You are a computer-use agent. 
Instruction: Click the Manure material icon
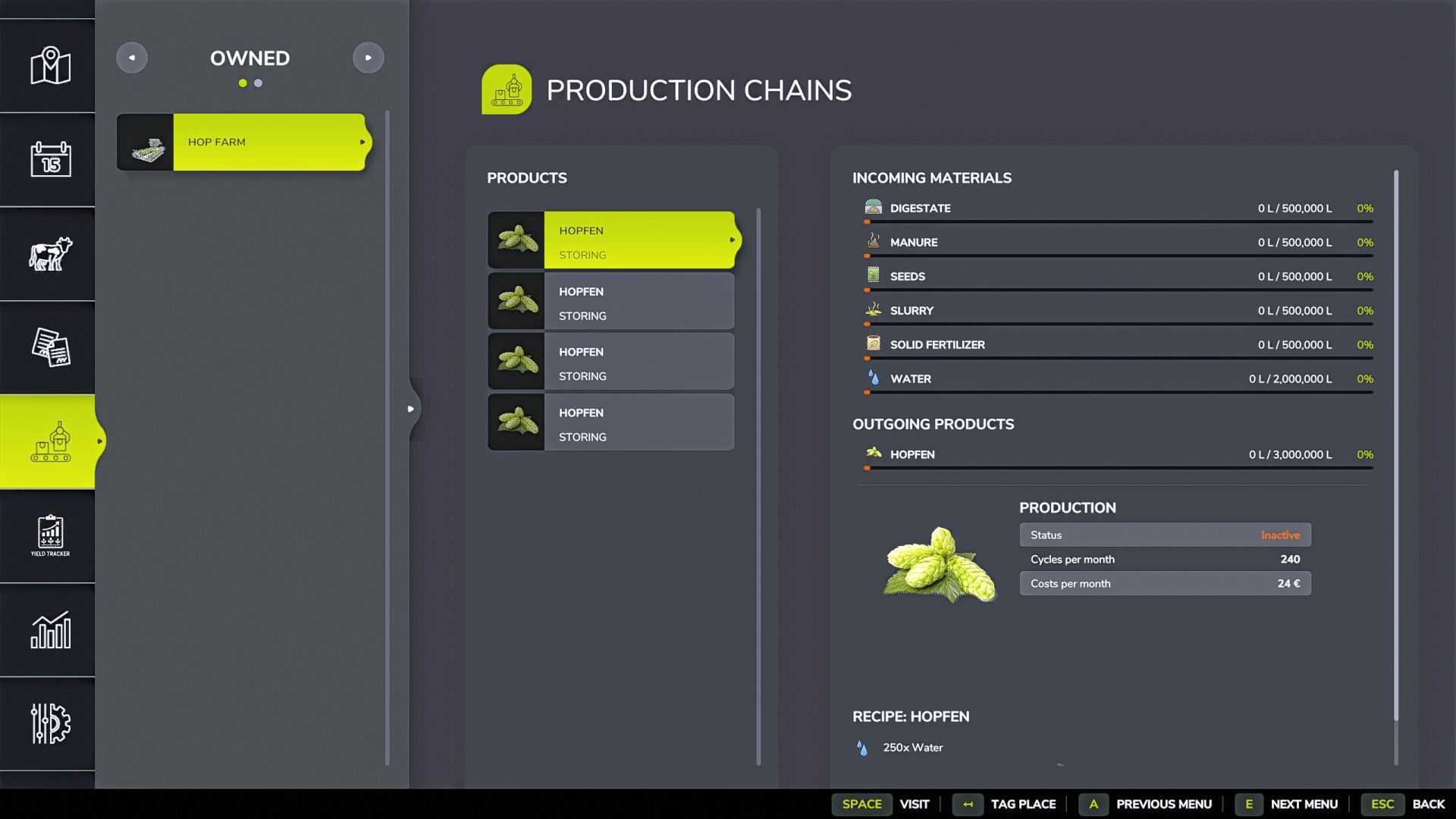tap(874, 241)
